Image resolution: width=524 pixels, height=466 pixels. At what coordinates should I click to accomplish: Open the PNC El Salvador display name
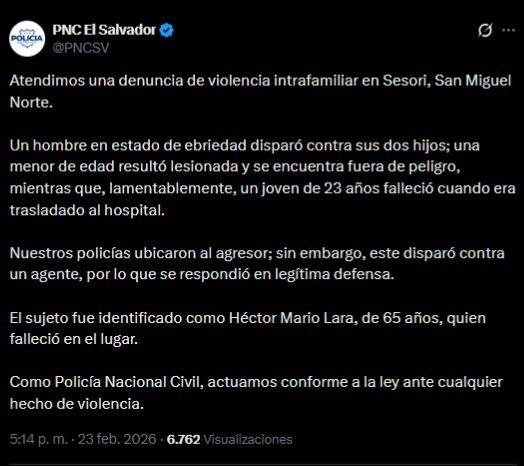pos(104,30)
